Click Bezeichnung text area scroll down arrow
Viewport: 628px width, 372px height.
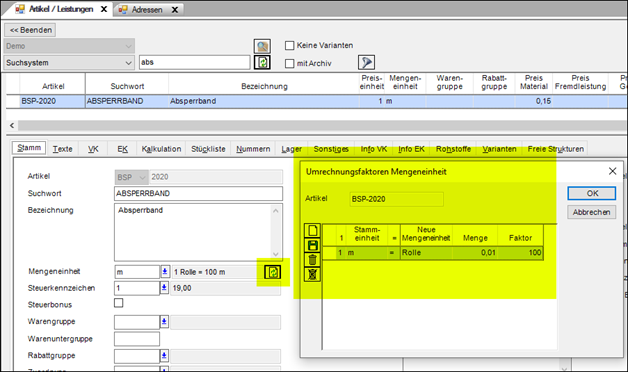tap(276, 254)
